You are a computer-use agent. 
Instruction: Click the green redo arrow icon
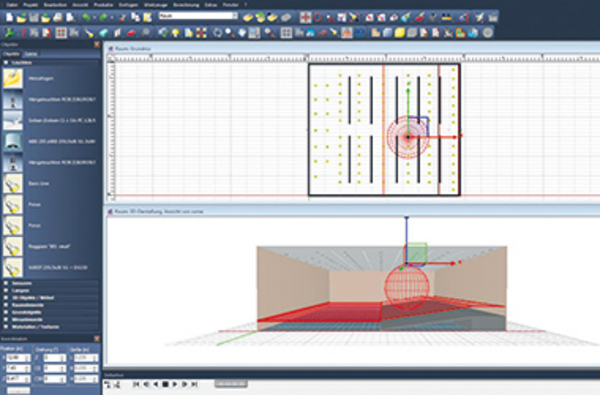[x=103, y=17]
